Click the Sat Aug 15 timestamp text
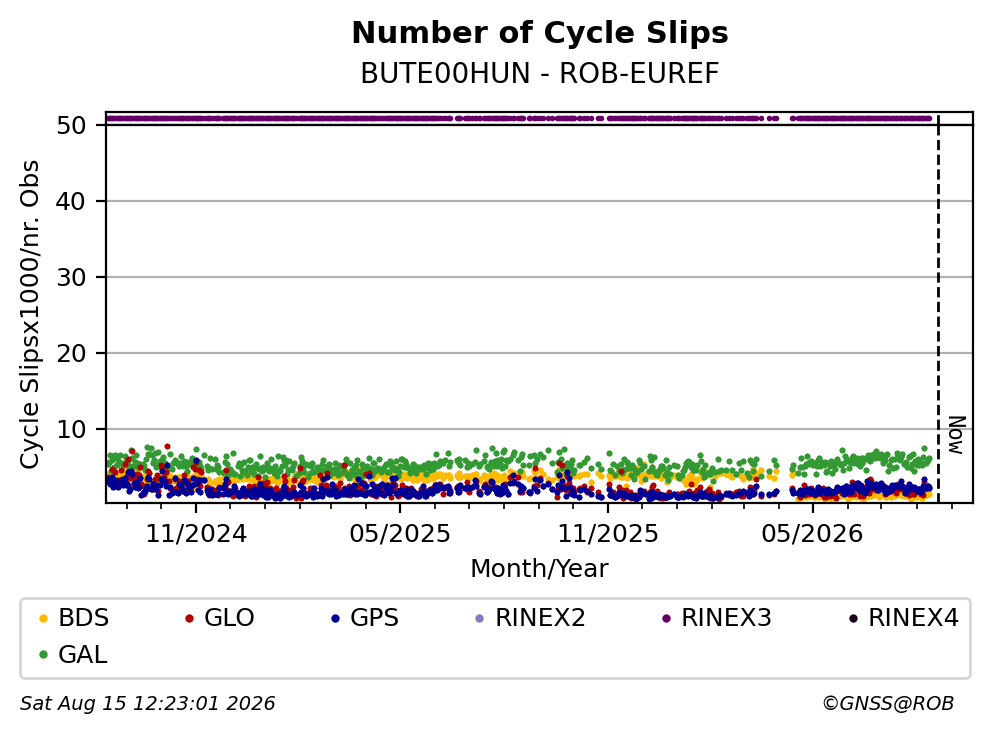Viewport: 992px width, 734px height. pyautogui.click(x=147, y=704)
